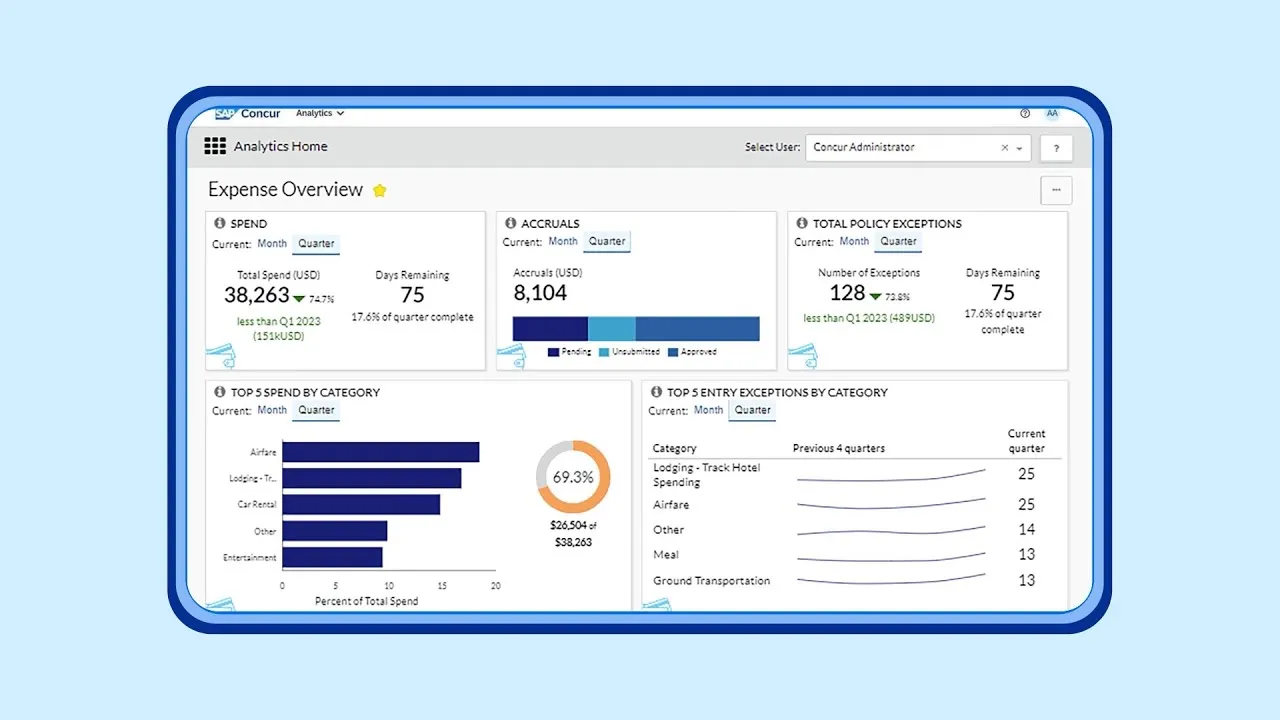Viewport: 1280px width, 720px height.
Task: Open the Select User dropdown arrow
Action: pos(1019,147)
